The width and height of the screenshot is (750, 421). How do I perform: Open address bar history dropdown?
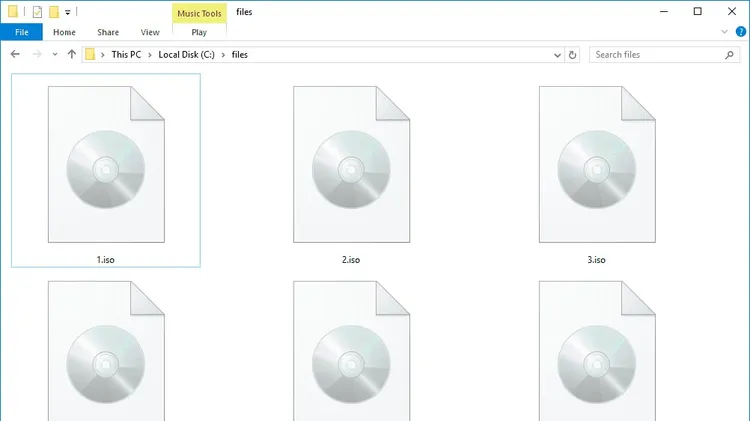coord(557,55)
